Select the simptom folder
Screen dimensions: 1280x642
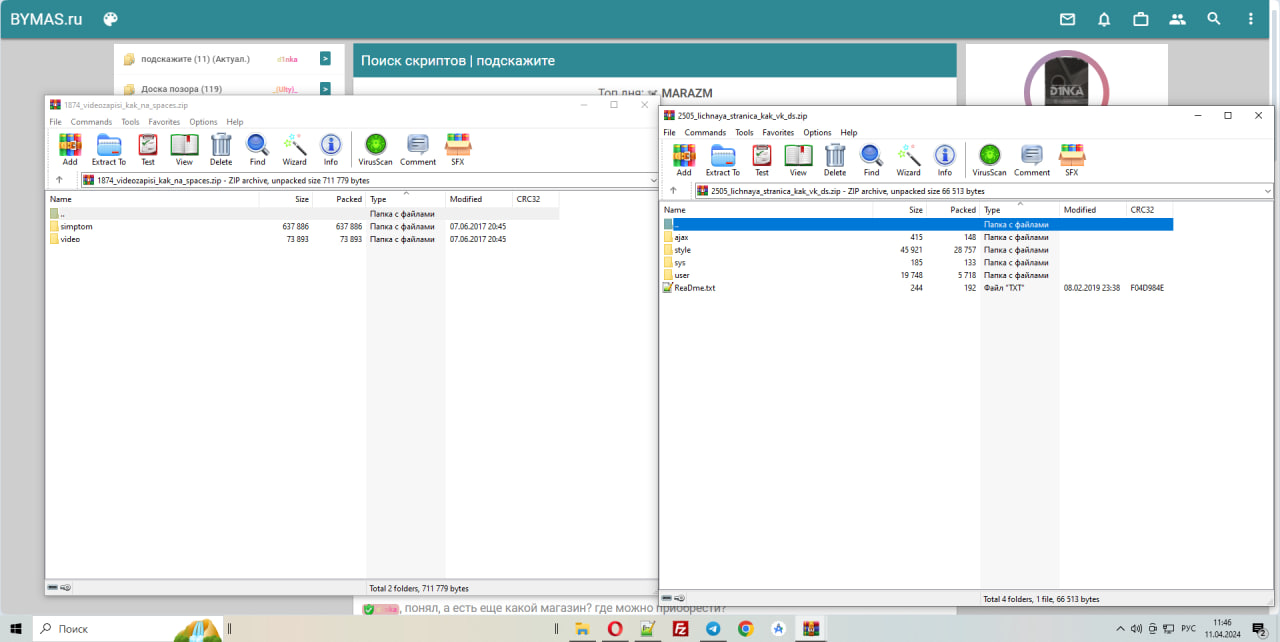pos(76,227)
